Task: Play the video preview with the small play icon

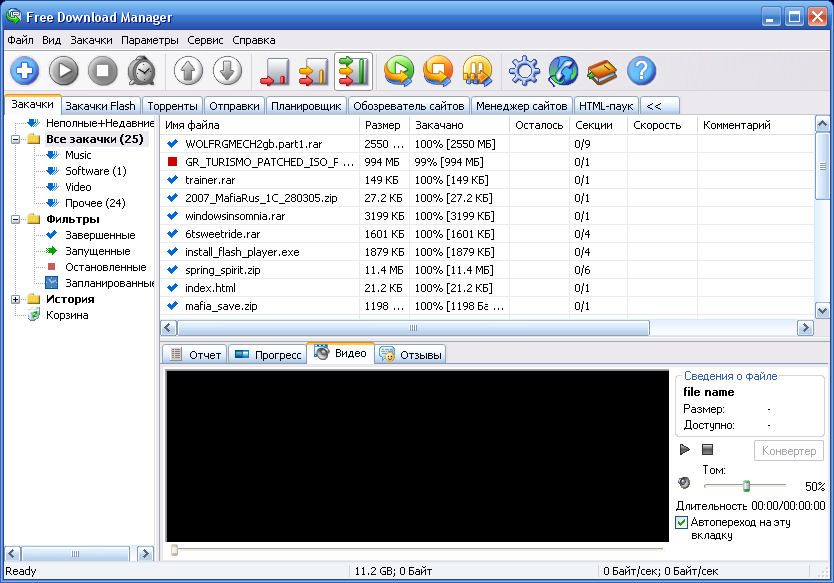Action: pyautogui.click(x=685, y=449)
